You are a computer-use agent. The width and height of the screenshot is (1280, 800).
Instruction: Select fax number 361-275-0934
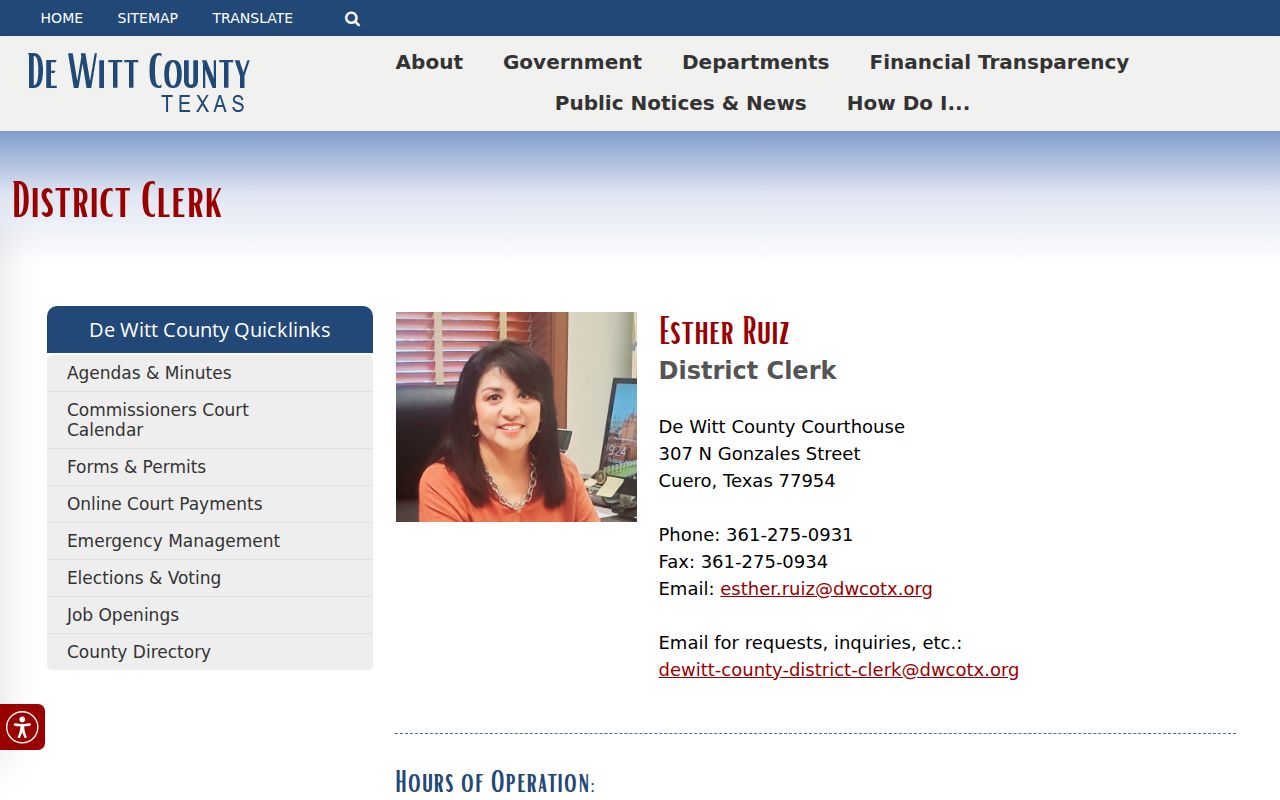(x=764, y=562)
